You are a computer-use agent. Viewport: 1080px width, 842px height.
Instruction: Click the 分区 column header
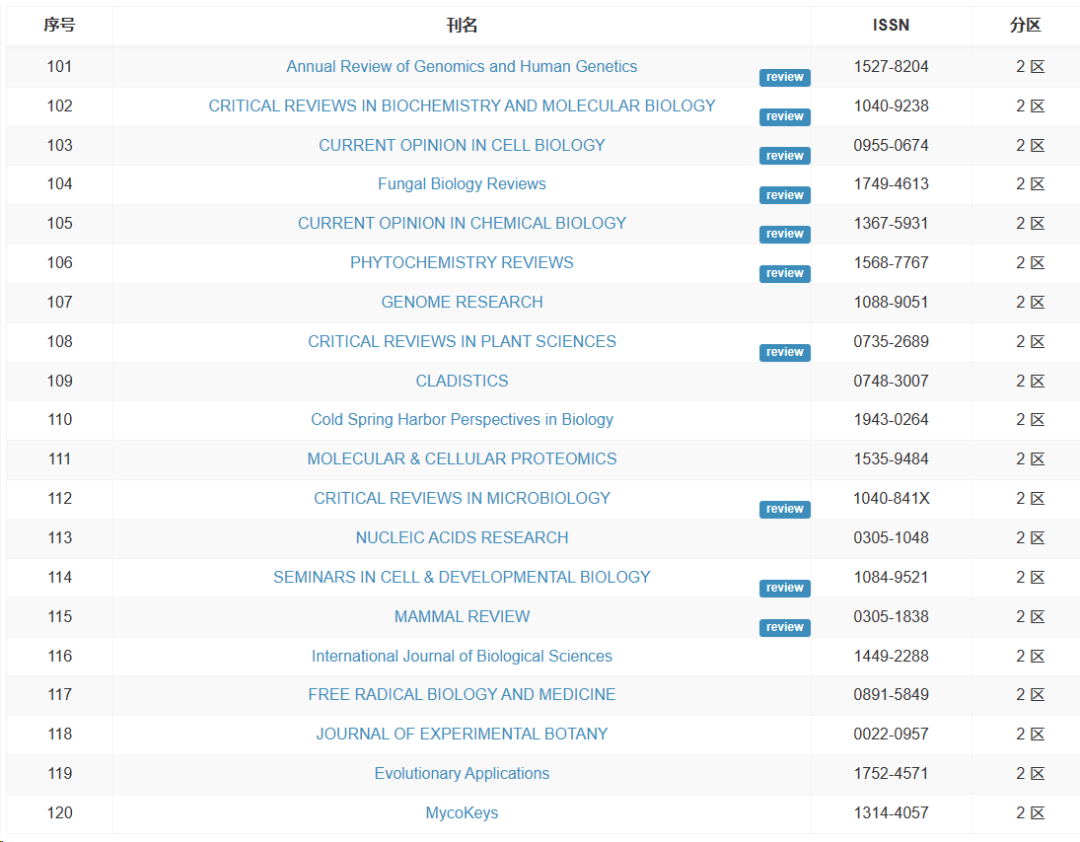(1026, 25)
